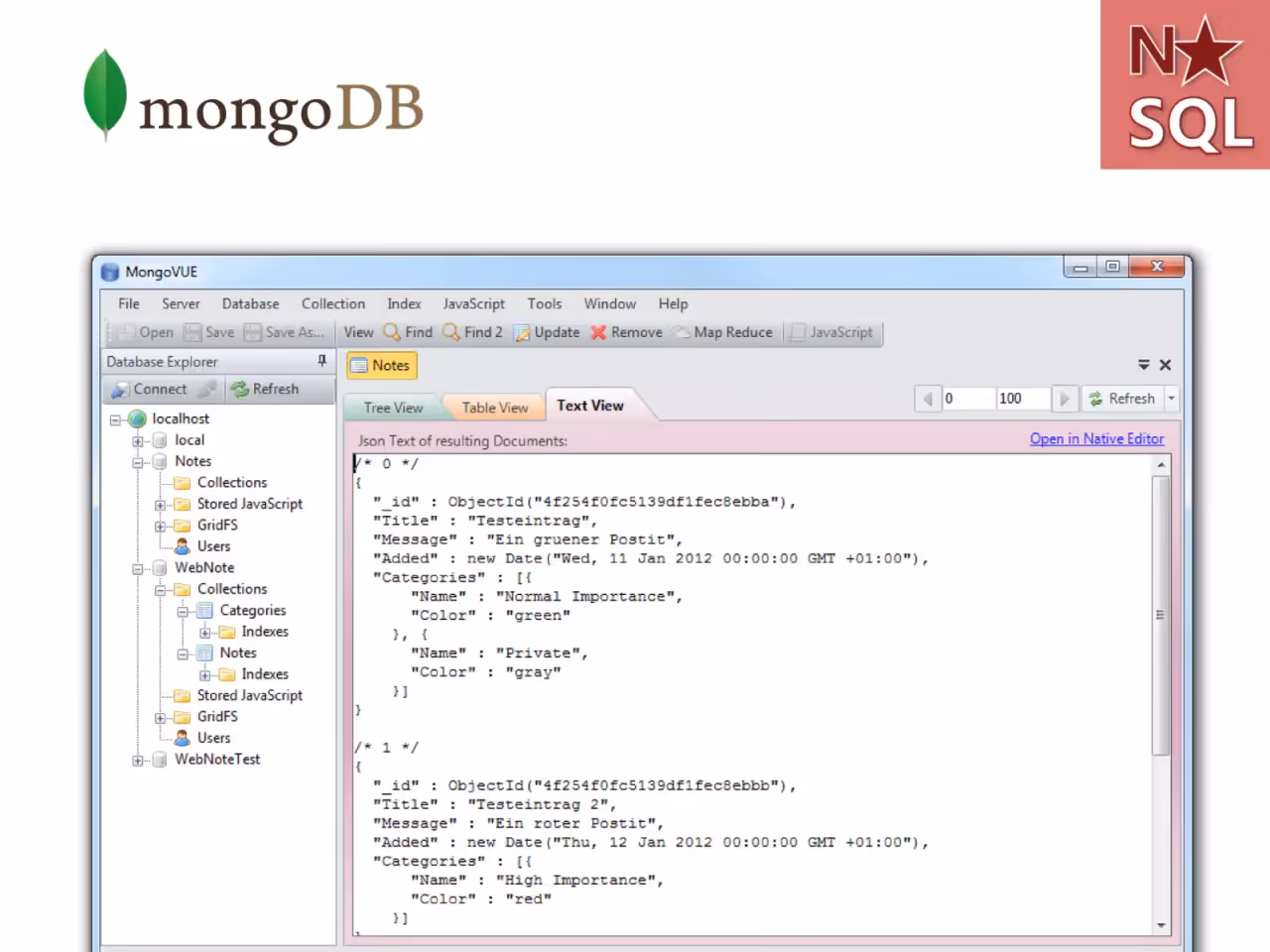This screenshot has height=952, width=1270.
Task: Click the Map Reduce toolbar button
Action: pos(722,332)
